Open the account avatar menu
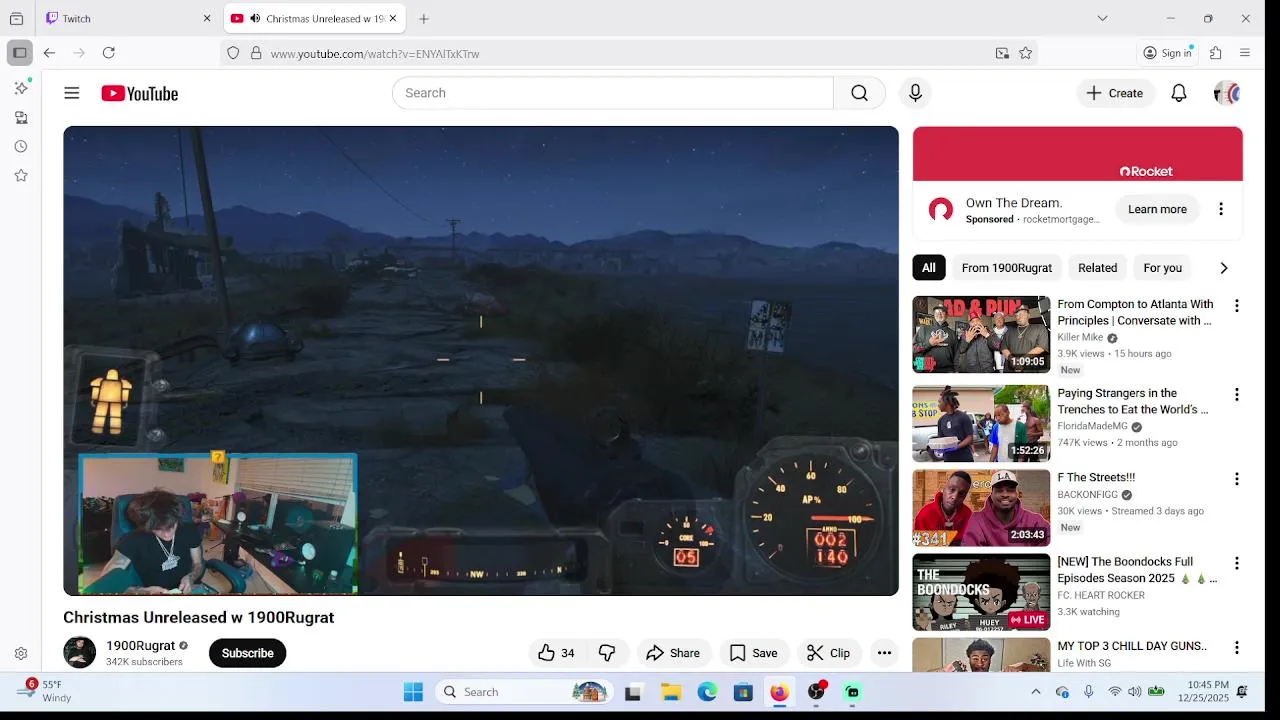Image resolution: width=1280 pixels, height=720 pixels. (x=1227, y=93)
